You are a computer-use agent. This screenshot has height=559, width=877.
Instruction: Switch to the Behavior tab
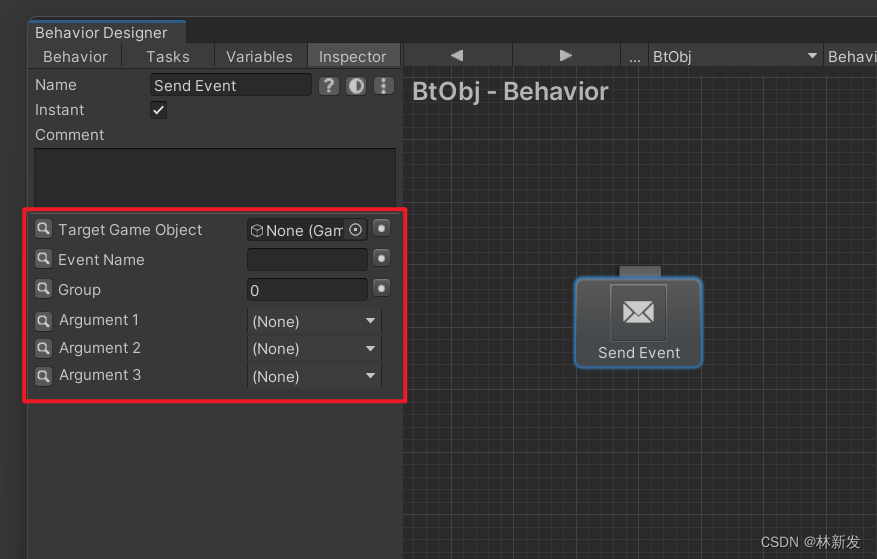point(75,57)
